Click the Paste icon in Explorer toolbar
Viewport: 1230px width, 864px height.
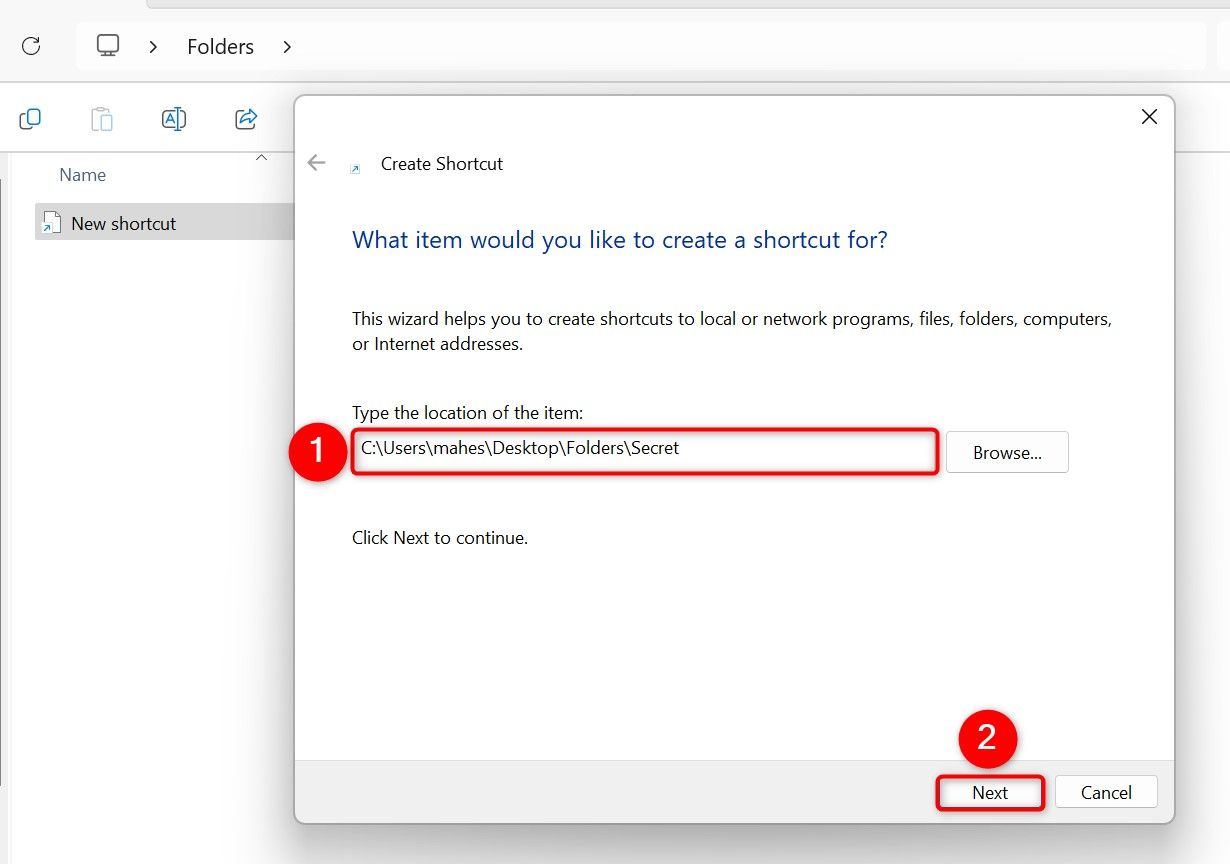102,119
